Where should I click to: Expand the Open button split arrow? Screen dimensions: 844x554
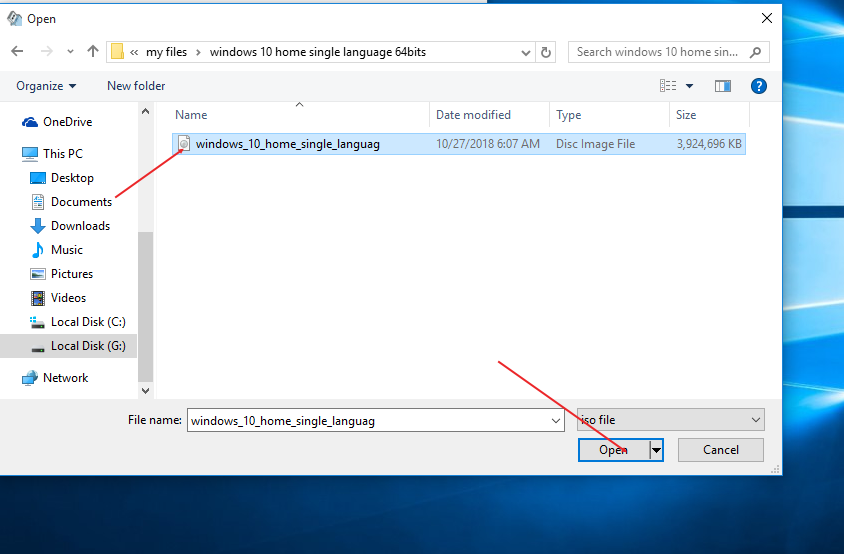coord(656,450)
